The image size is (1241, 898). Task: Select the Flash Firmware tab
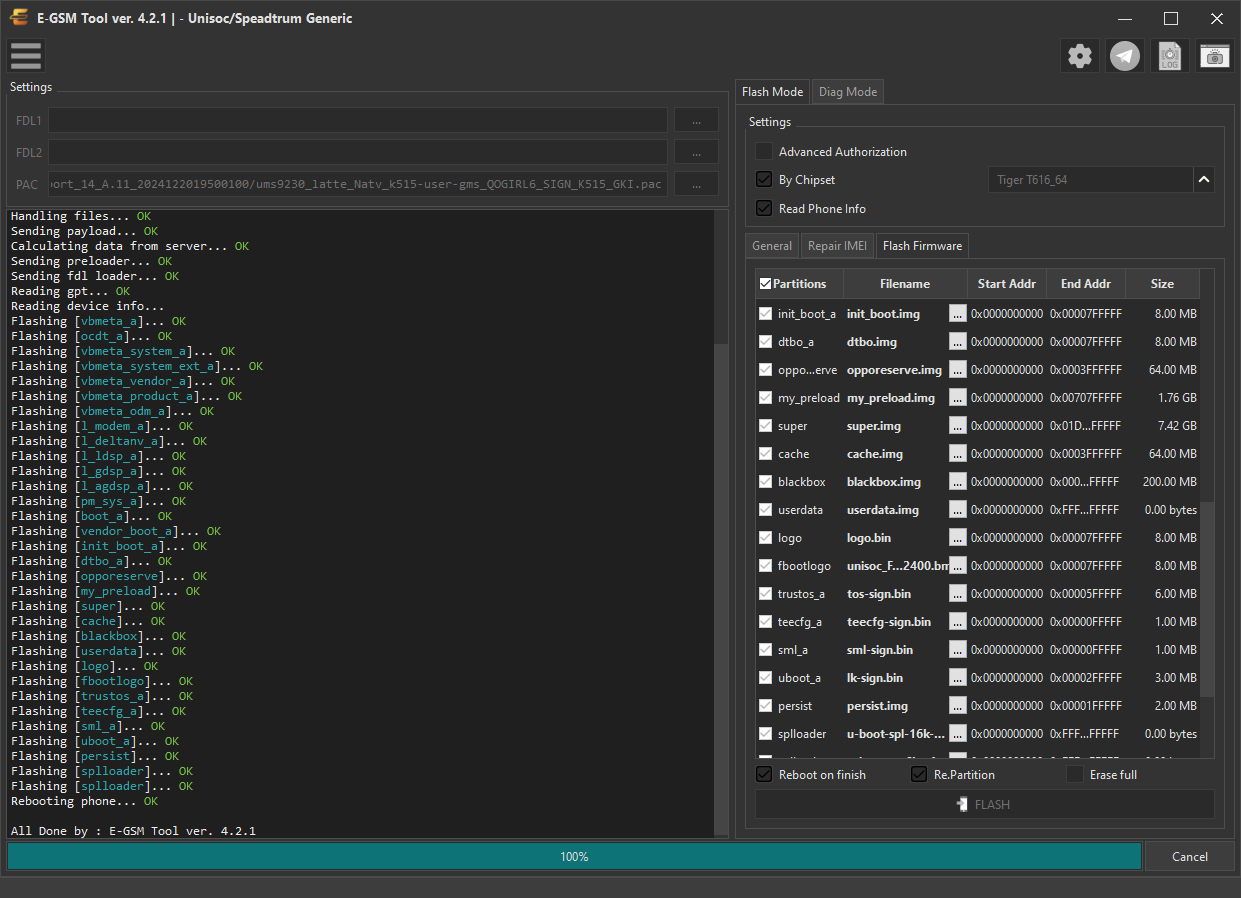pyautogui.click(x=922, y=246)
